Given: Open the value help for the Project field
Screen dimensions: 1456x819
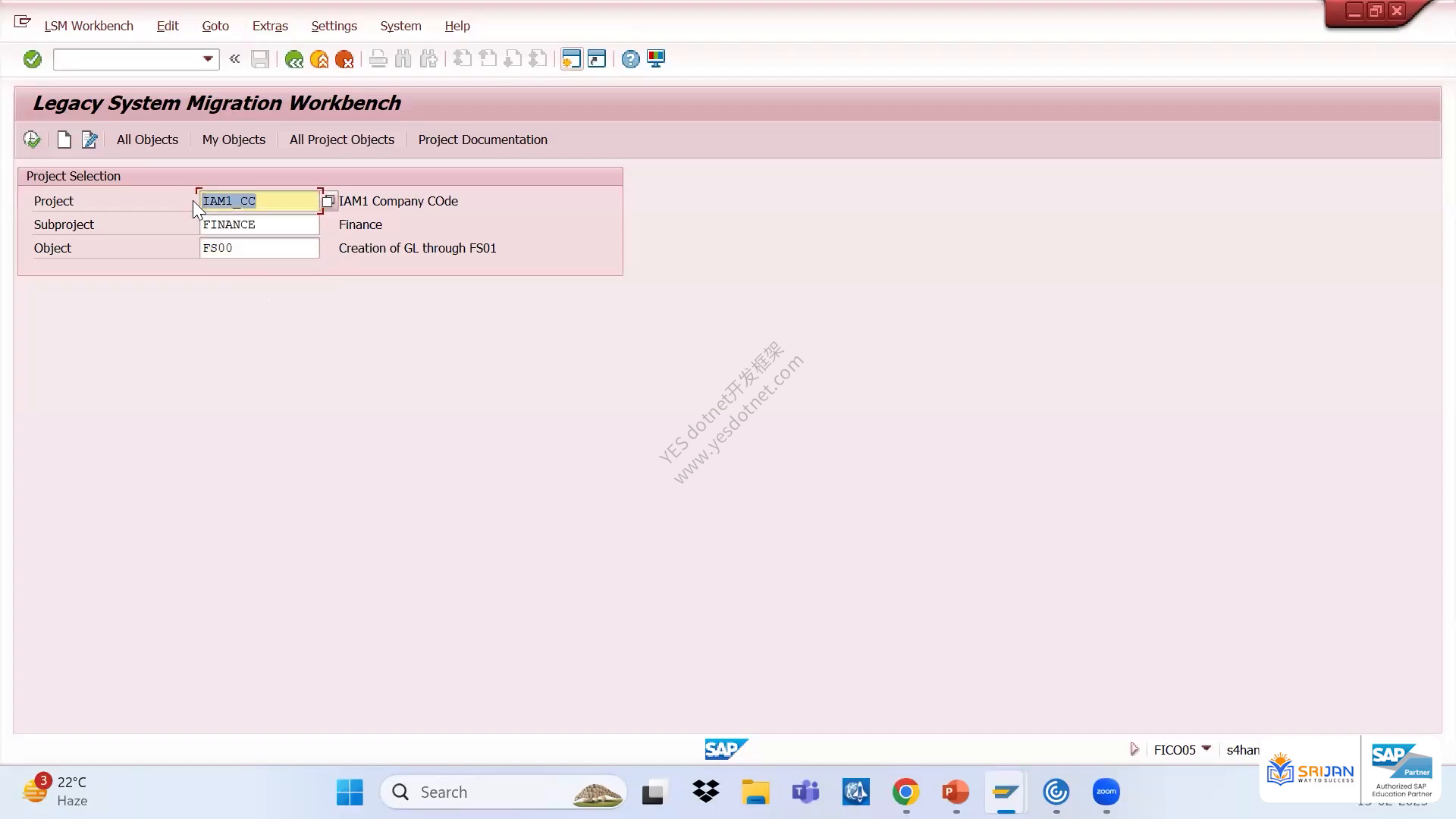Looking at the screenshot, I should 328,201.
